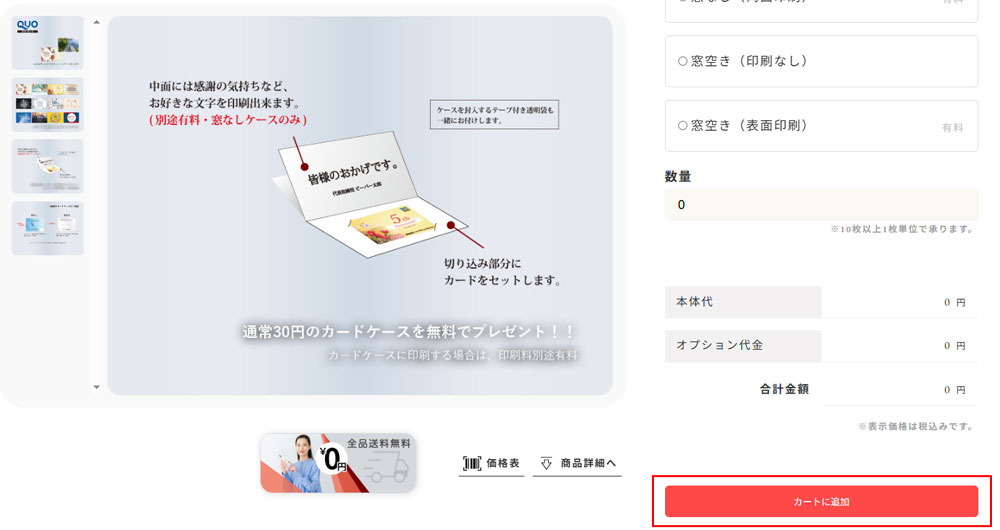Jump to 商品詳細へ section
The image size is (1000, 530).
click(x=577, y=464)
